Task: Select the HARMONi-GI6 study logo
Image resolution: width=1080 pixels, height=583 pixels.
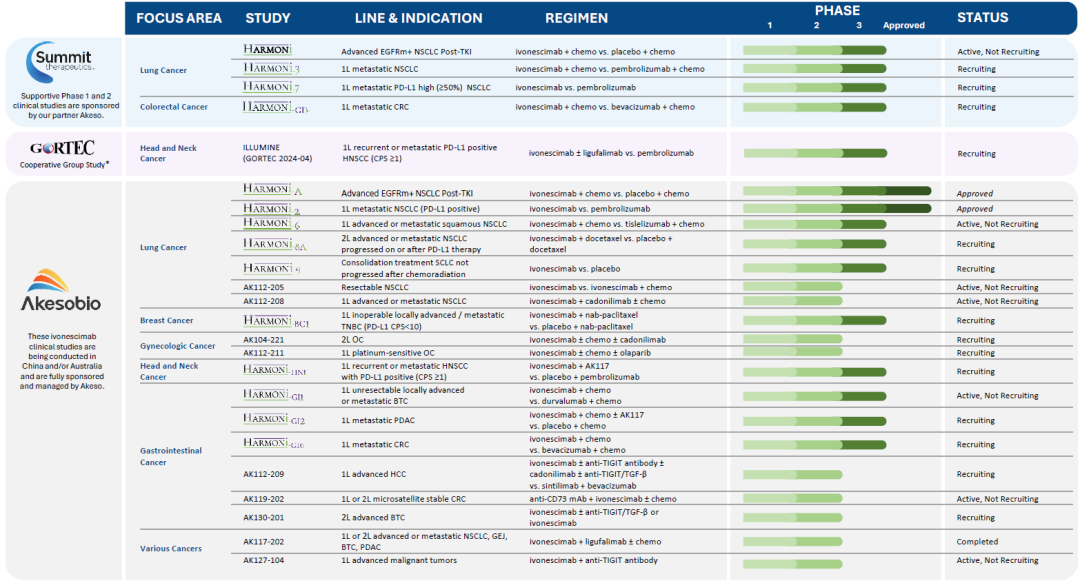Action: click(273, 443)
